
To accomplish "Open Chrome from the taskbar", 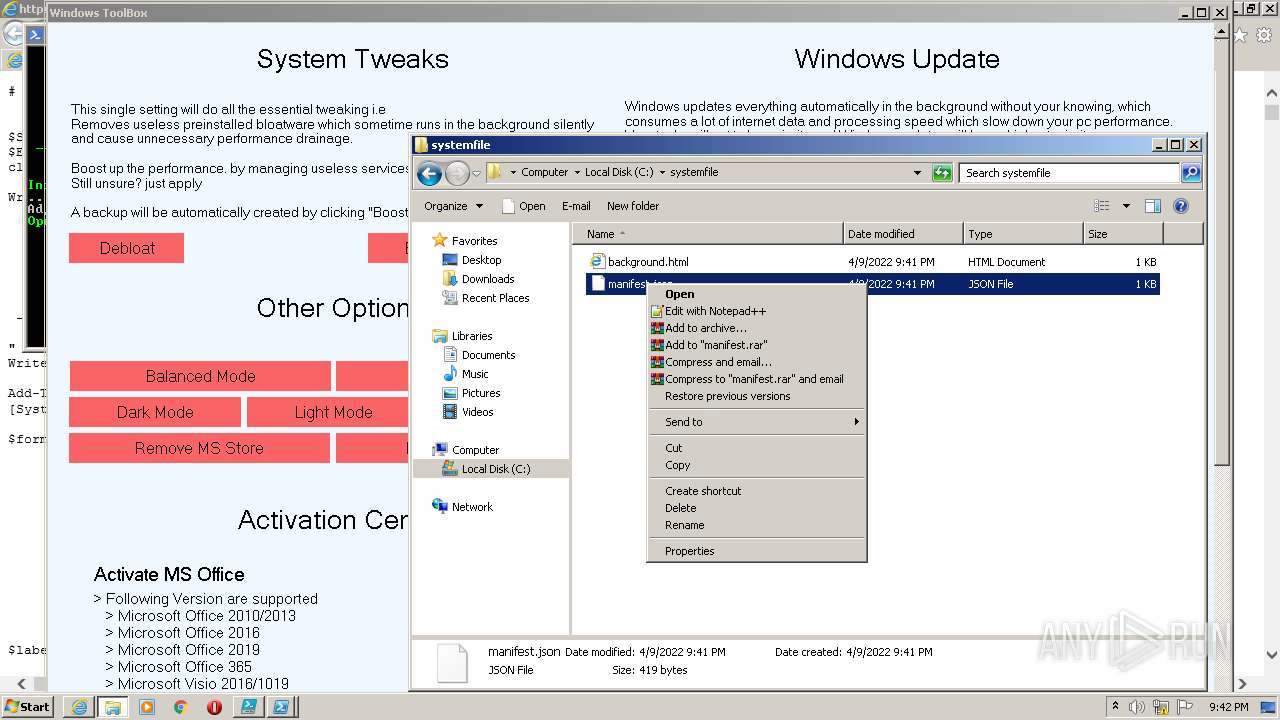I will tap(181, 707).
